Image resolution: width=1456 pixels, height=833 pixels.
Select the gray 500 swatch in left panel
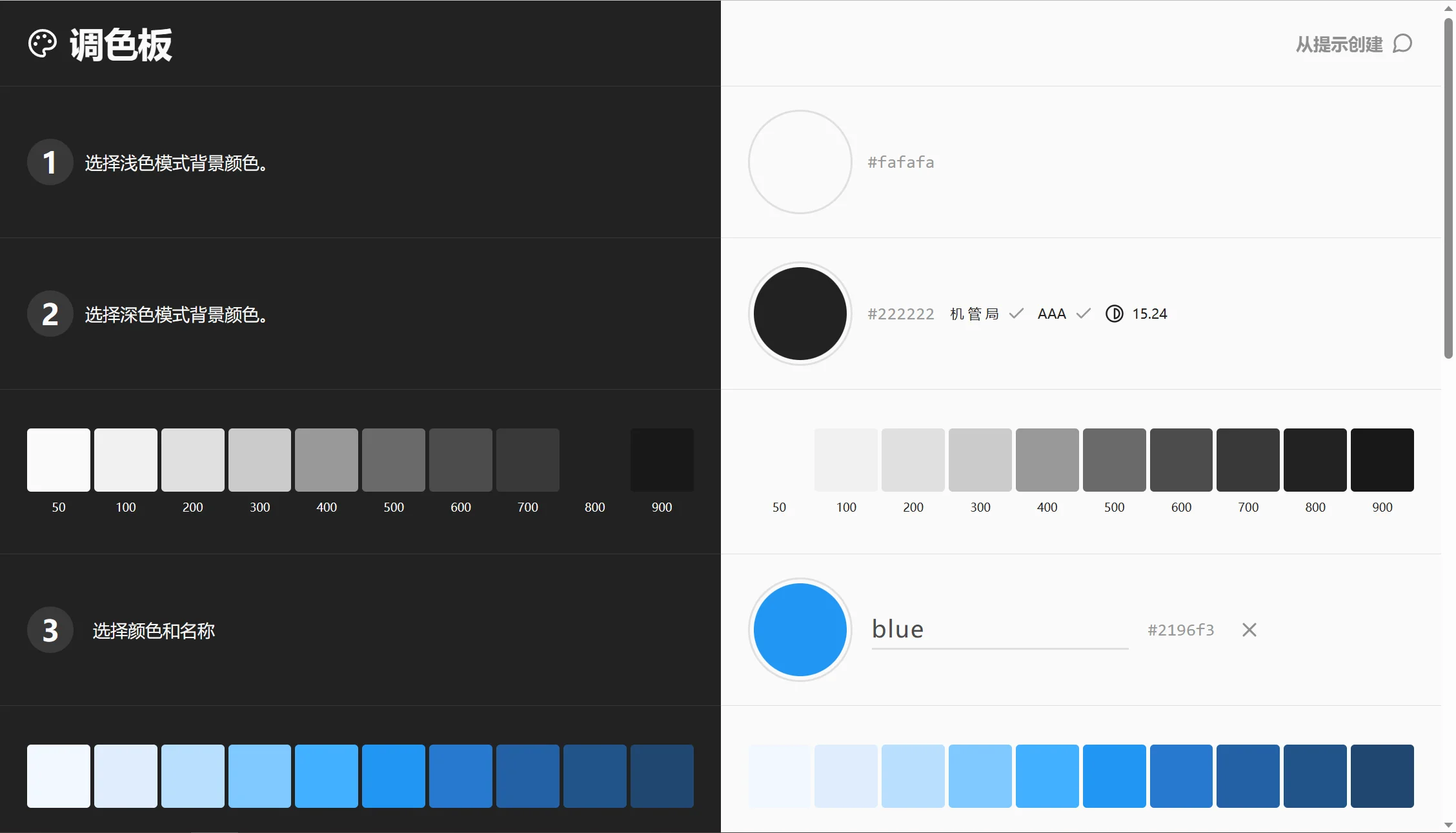click(393, 459)
